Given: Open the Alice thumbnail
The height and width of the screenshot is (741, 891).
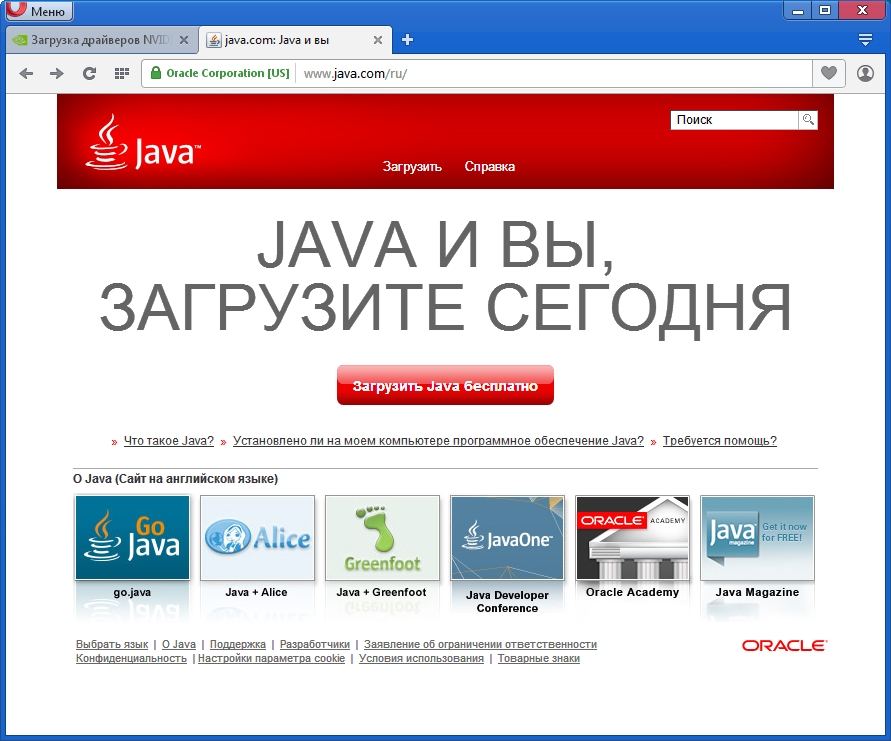Looking at the screenshot, I should (257, 538).
